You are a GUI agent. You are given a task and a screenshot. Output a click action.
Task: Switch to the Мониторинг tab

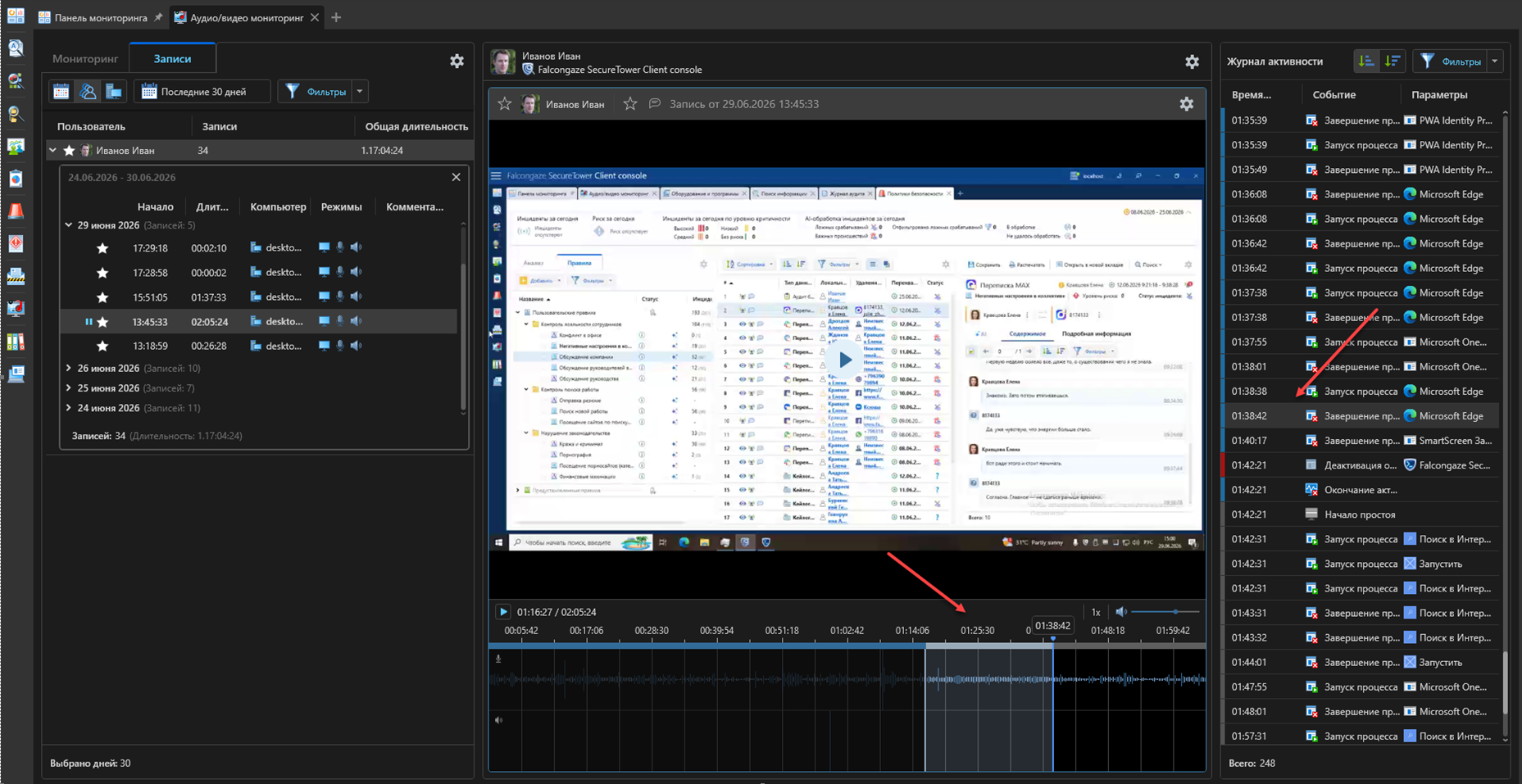[x=85, y=59]
